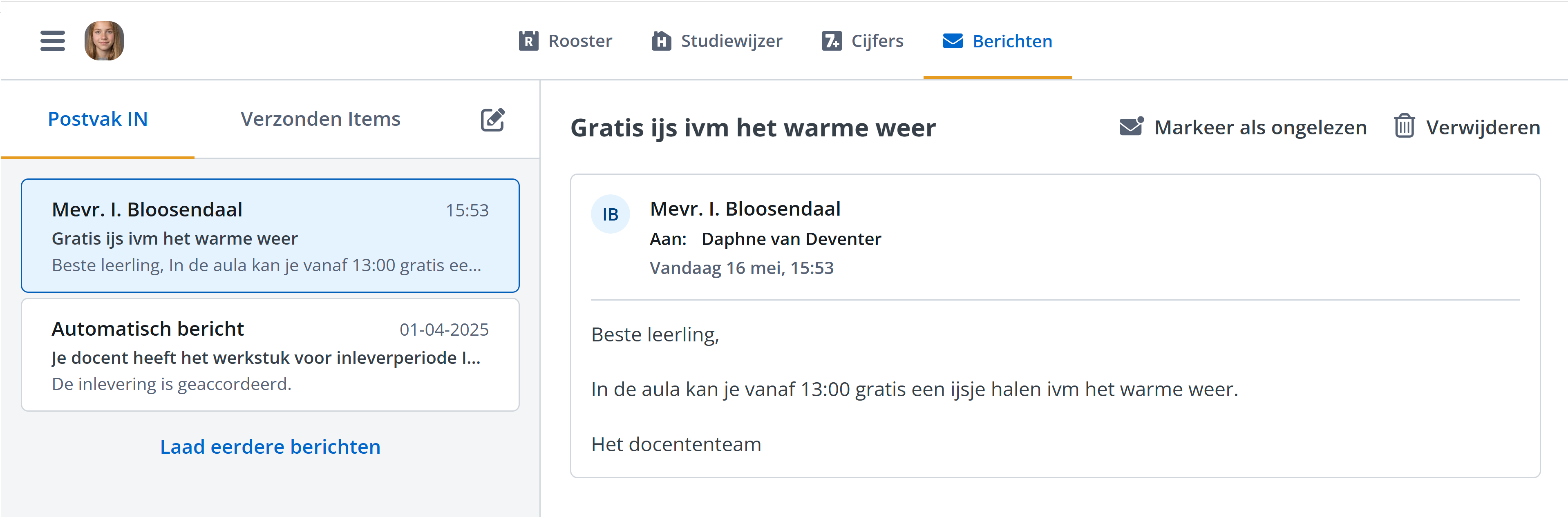Open Studiewijzer from the top navigation
Screen dimensions: 1568x517
pos(731,41)
